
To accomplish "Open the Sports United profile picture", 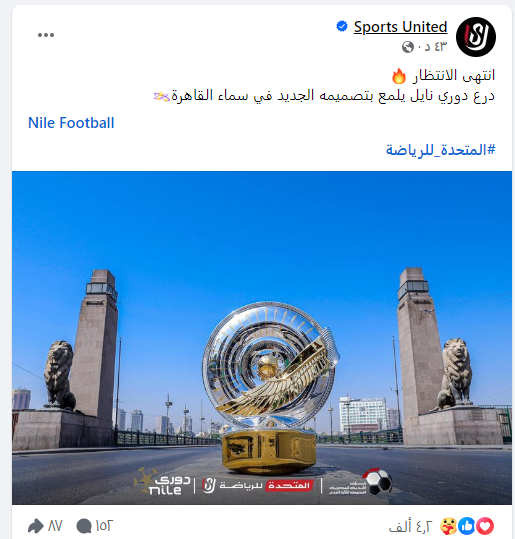I will click(475, 37).
